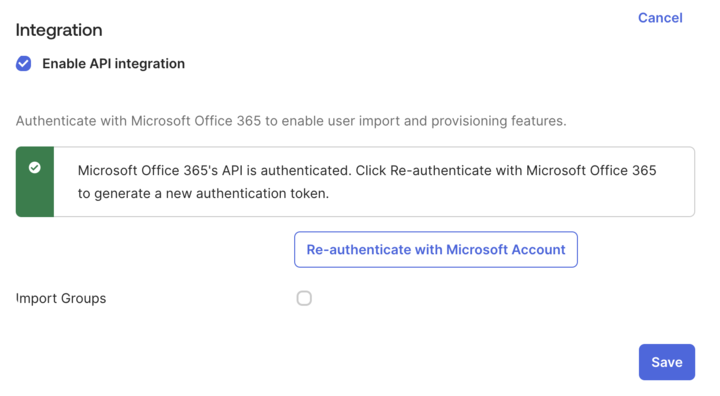Select the Integration heading text

point(59,30)
